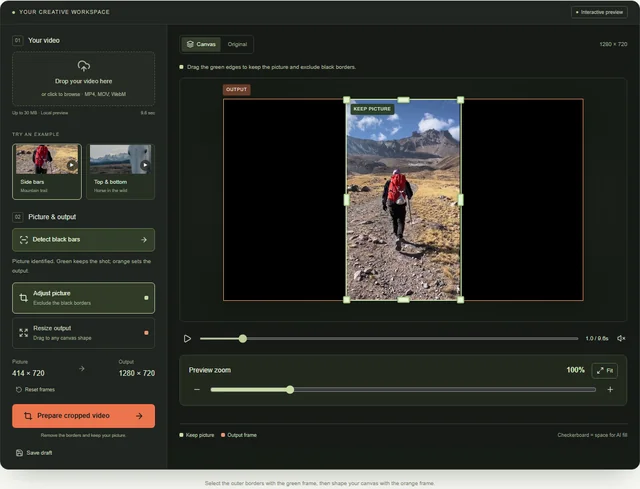Image resolution: width=640 pixels, height=489 pixels.
Task: Click the cloud upload icon in drop zone
Action: coord(84,66)
